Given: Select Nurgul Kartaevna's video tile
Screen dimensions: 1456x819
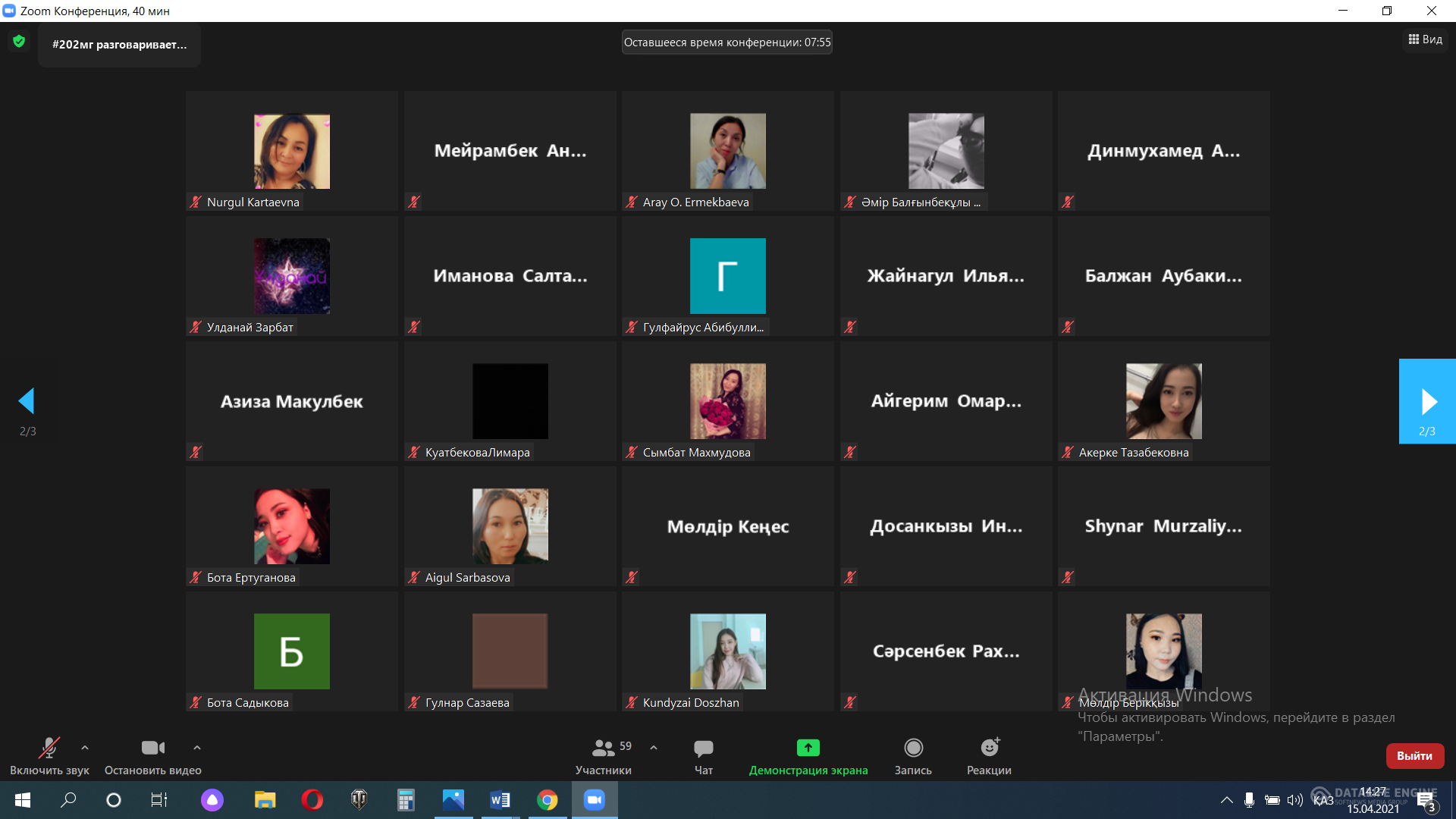Looking at the screenshot, I should (292, 151).
